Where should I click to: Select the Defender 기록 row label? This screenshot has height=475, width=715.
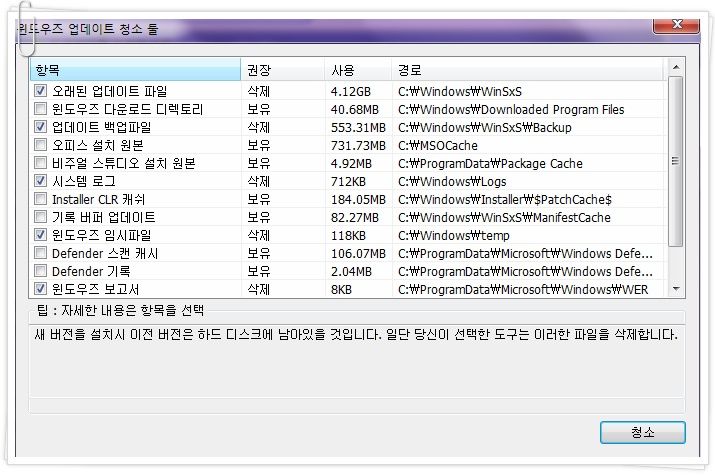pyautogui.click(x=91, y=271)
